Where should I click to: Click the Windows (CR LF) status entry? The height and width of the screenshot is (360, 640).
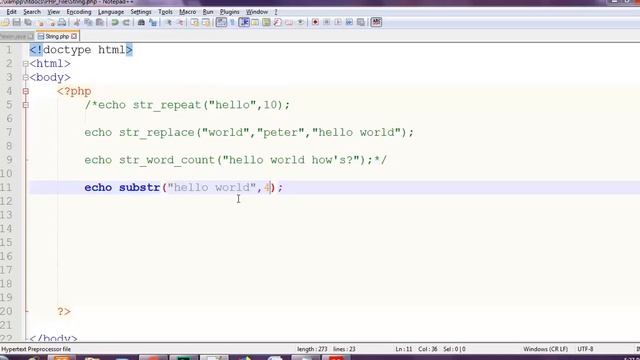click(545, 349)
